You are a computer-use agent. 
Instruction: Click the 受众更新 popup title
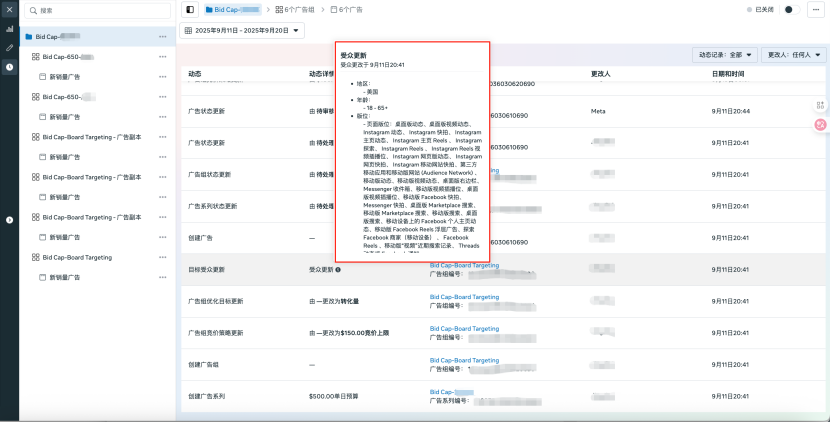click(x=354, y=55)
